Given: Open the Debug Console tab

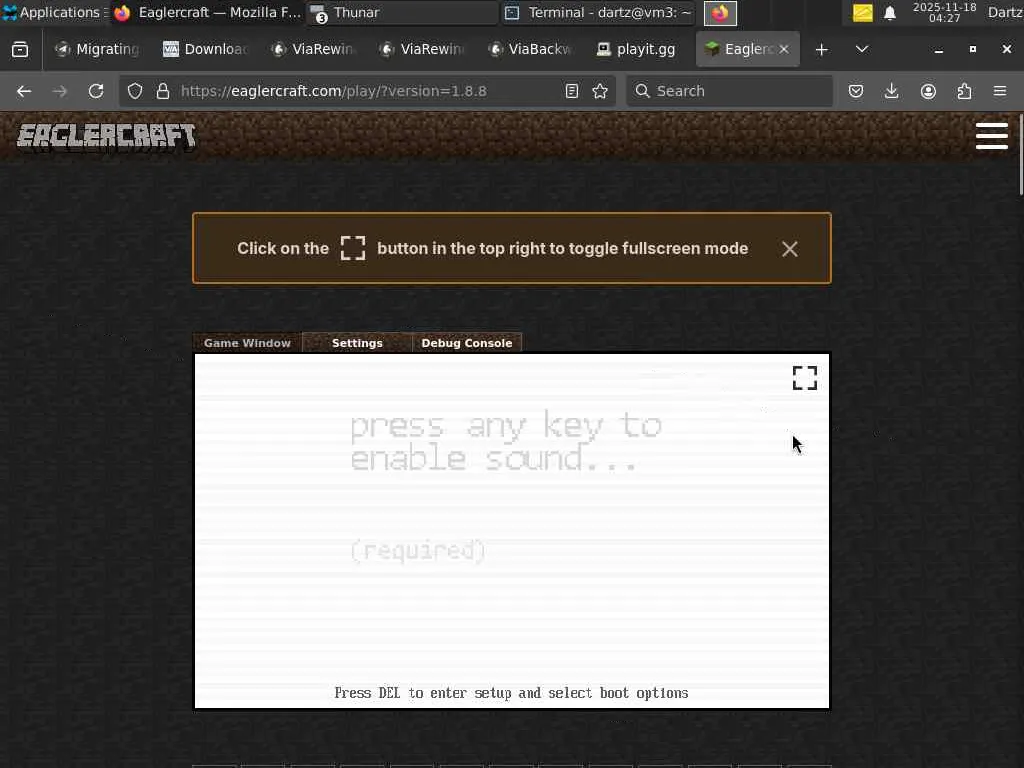Looking at the screenshot, I should point(466,343).
